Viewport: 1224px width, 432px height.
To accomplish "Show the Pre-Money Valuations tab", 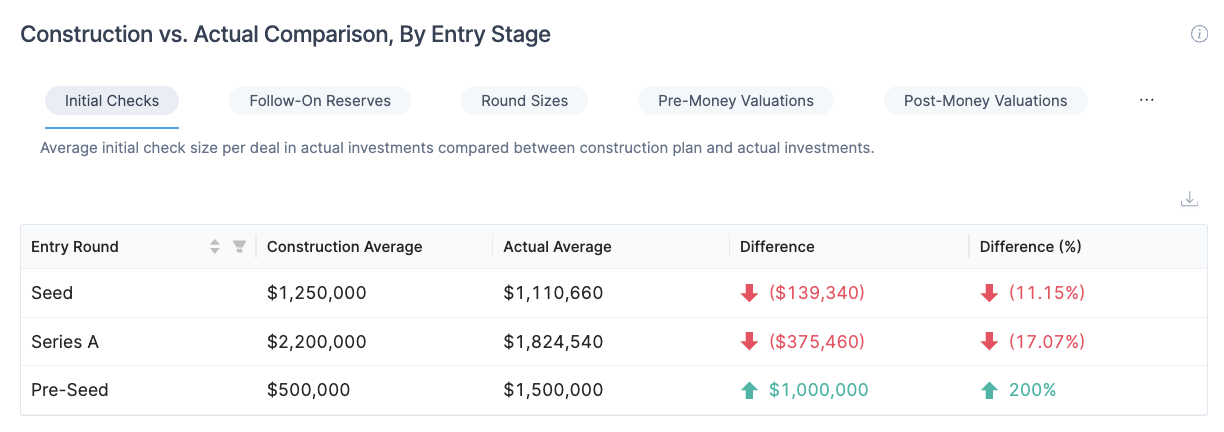I will (735, 101).
